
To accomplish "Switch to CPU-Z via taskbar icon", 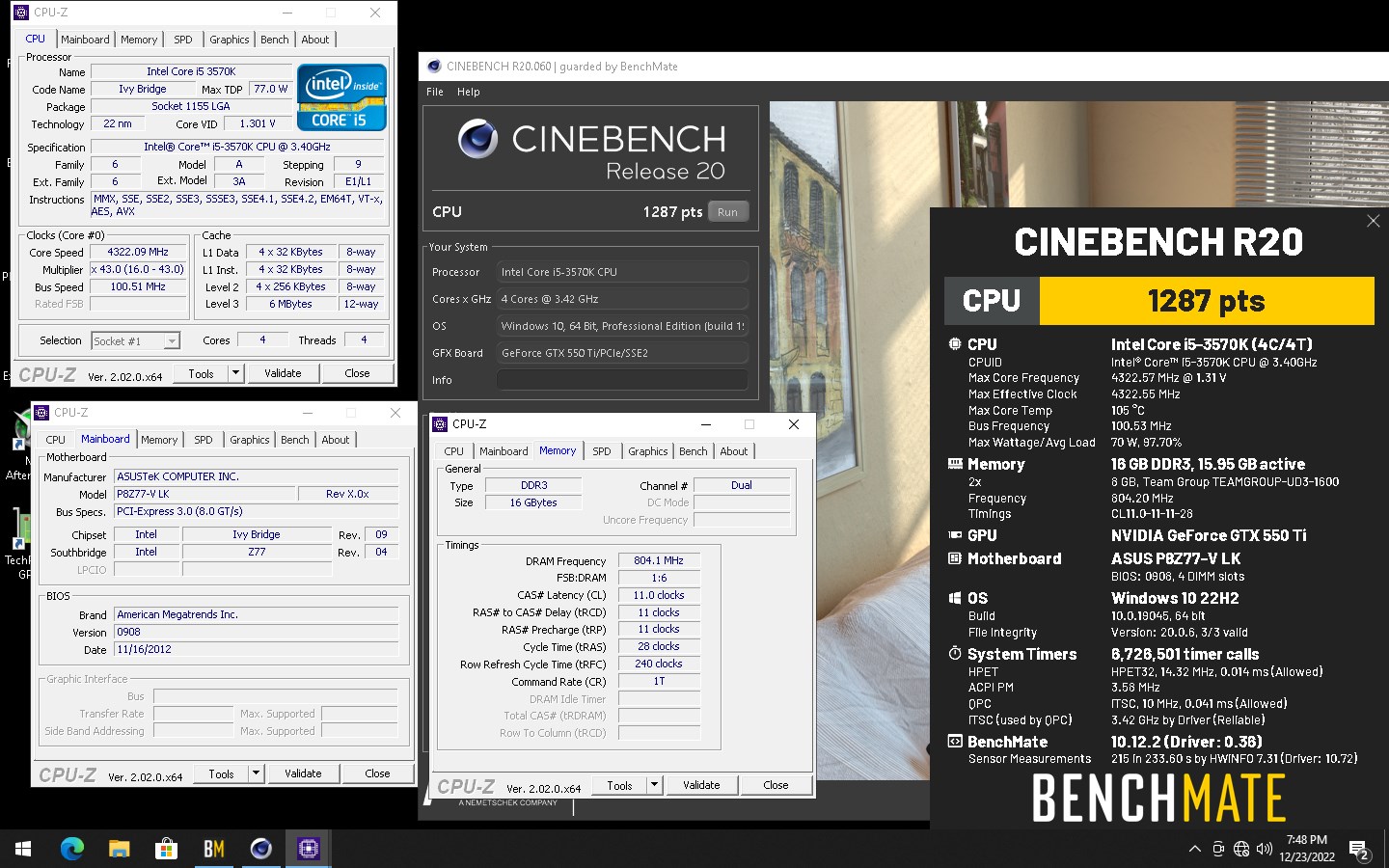I will tap(308, 849).
